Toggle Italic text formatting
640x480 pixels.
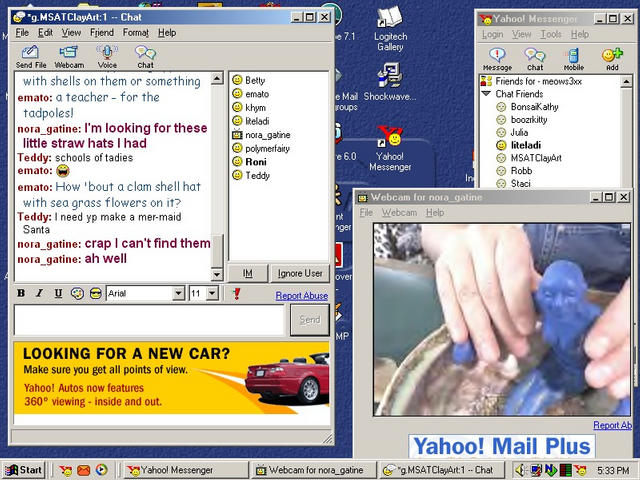pos(40,293)
